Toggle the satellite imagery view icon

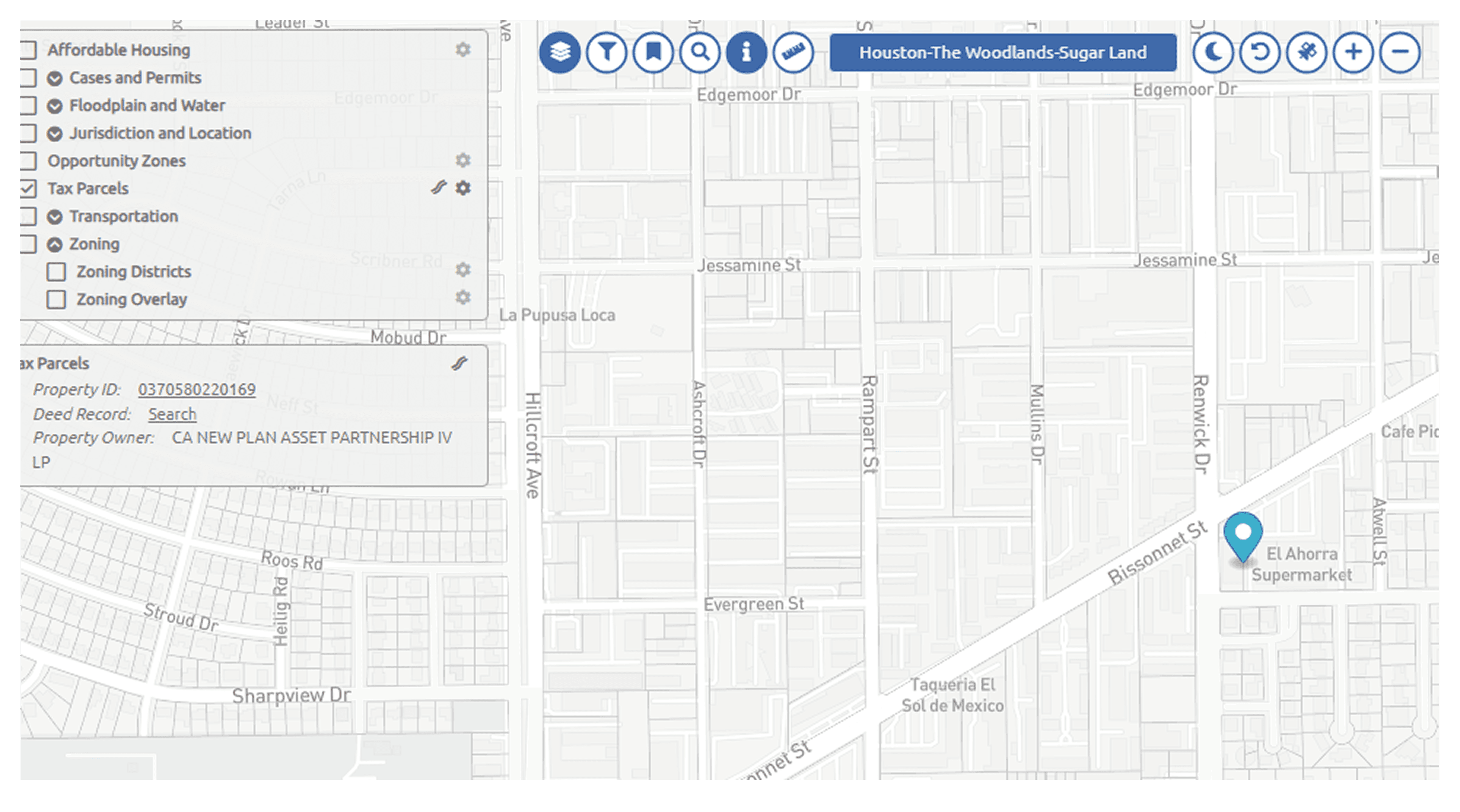point(1306,52)
